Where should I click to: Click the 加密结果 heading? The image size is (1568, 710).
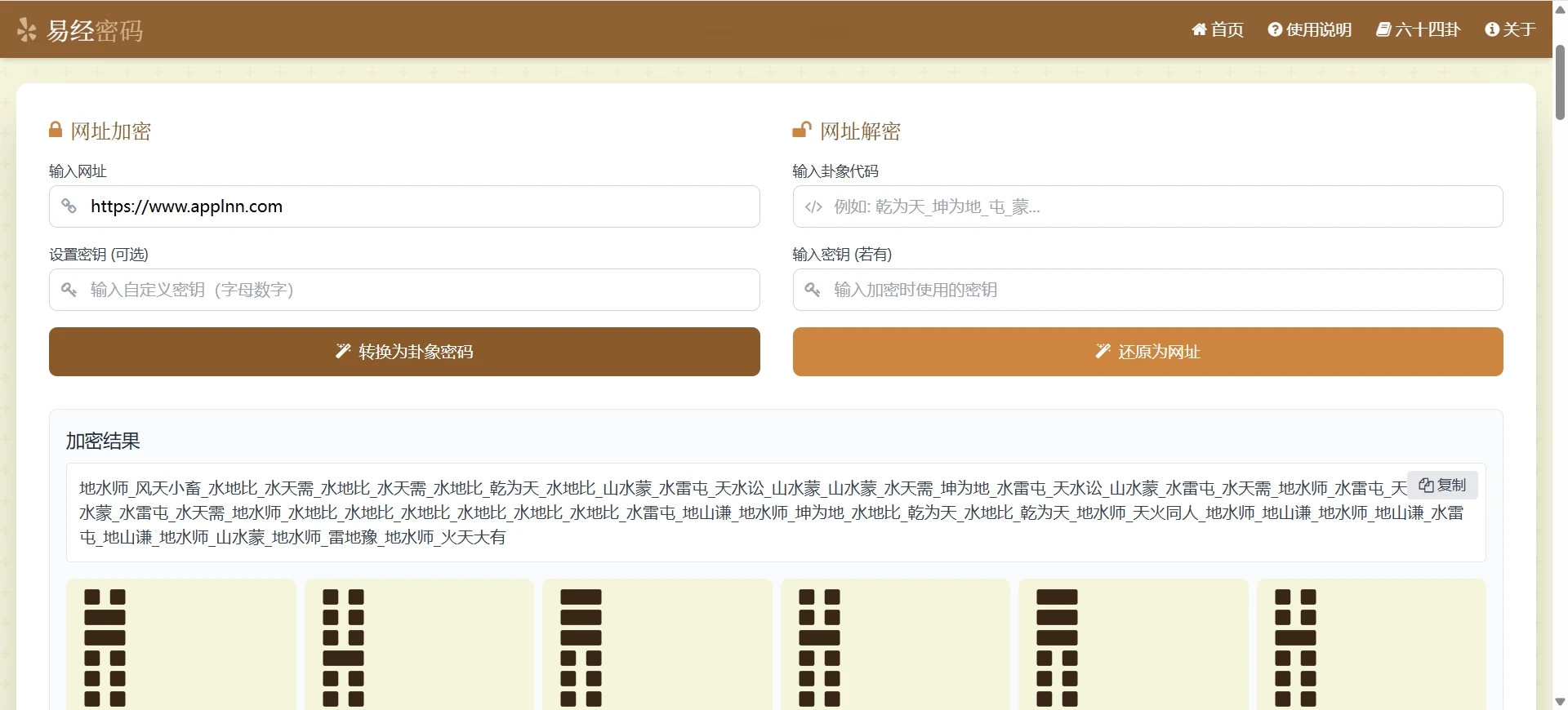click(103, 441)
